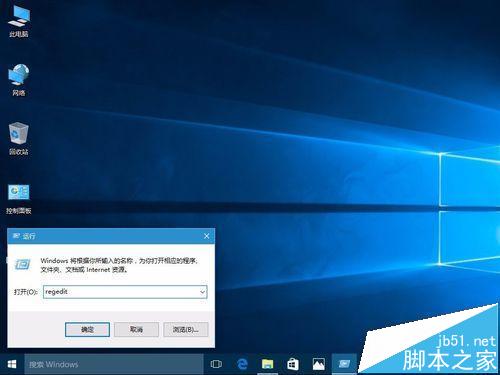
Task: Select the Network desktop icon
Action: (19, 80)
